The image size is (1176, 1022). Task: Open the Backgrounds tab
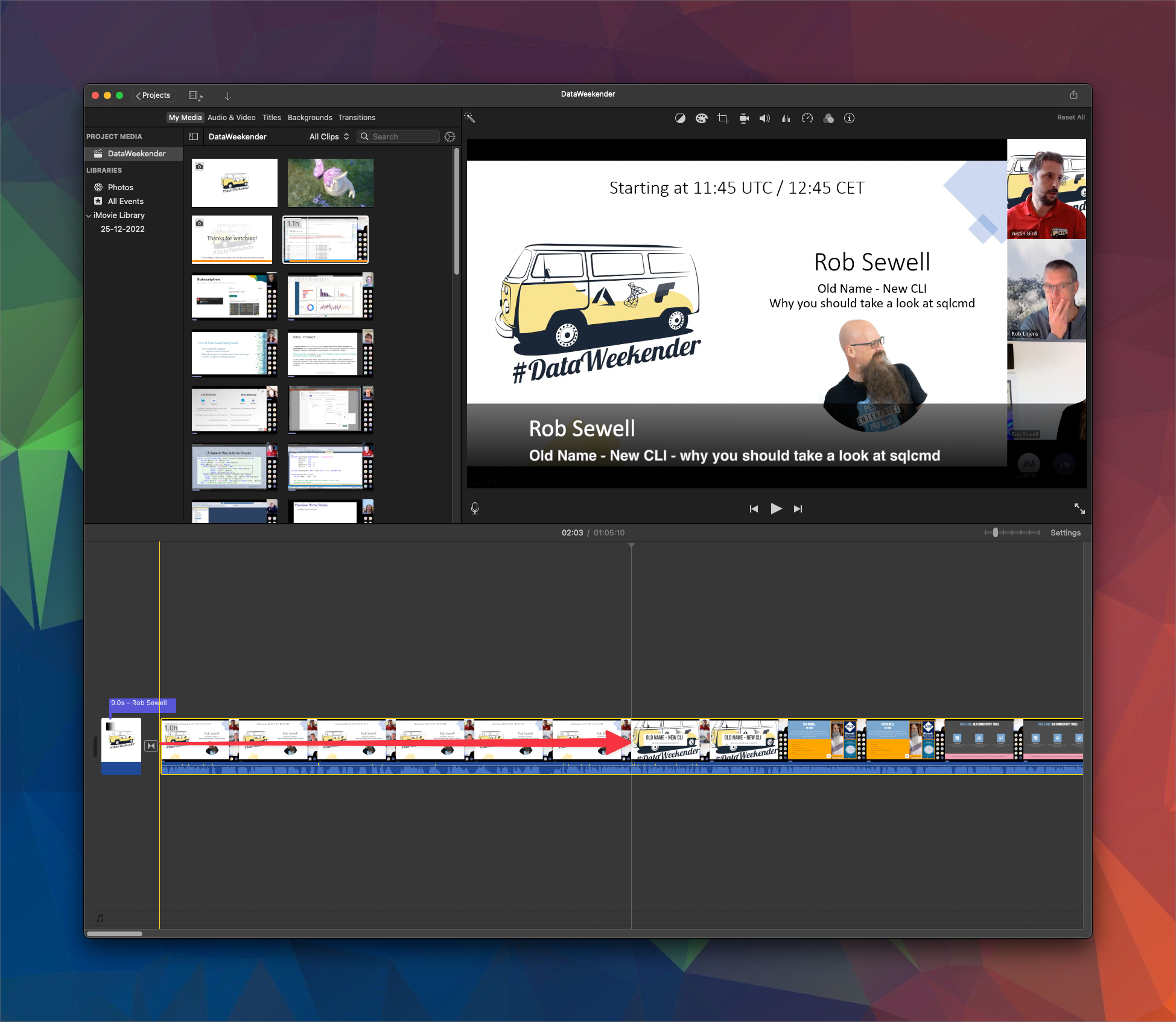tap(310, 118)
